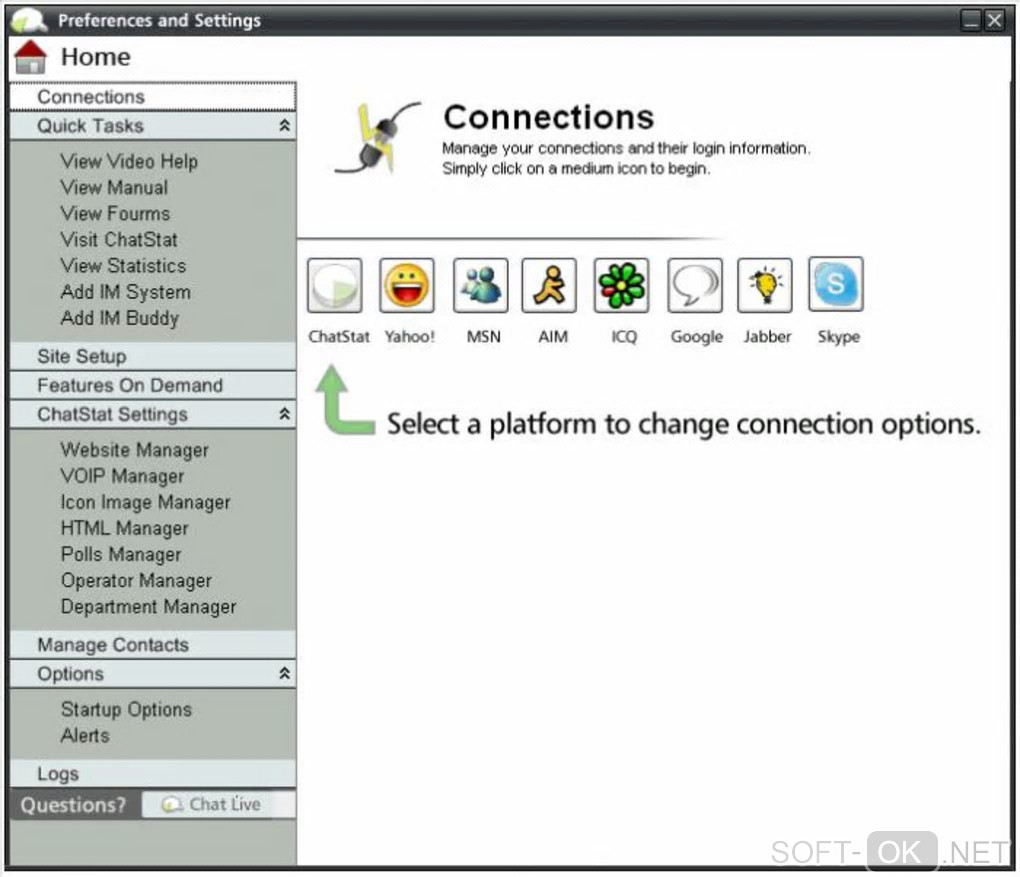The image size is (1020, 877).
Task: Click Add IM Buddy
Action: point(120,318)
